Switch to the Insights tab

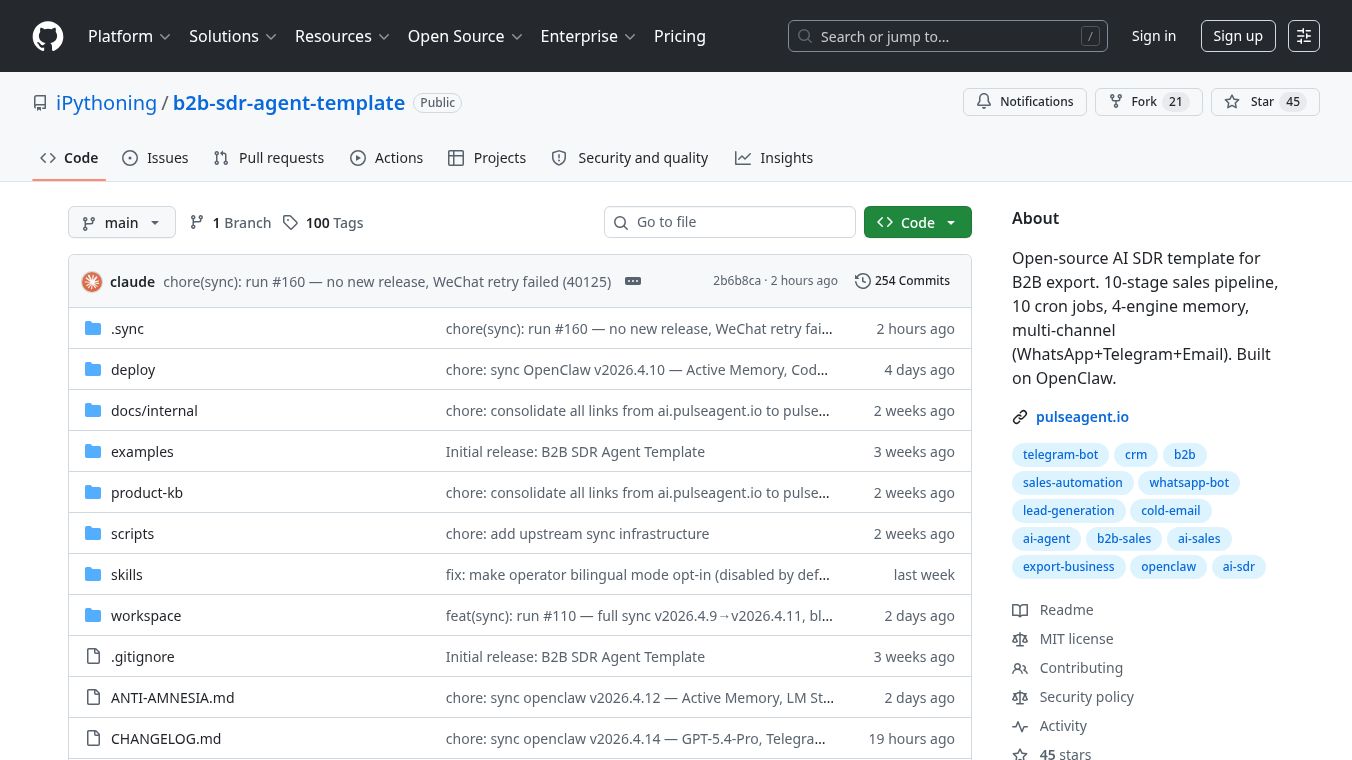pyautogui.click(x=774, y=158)
